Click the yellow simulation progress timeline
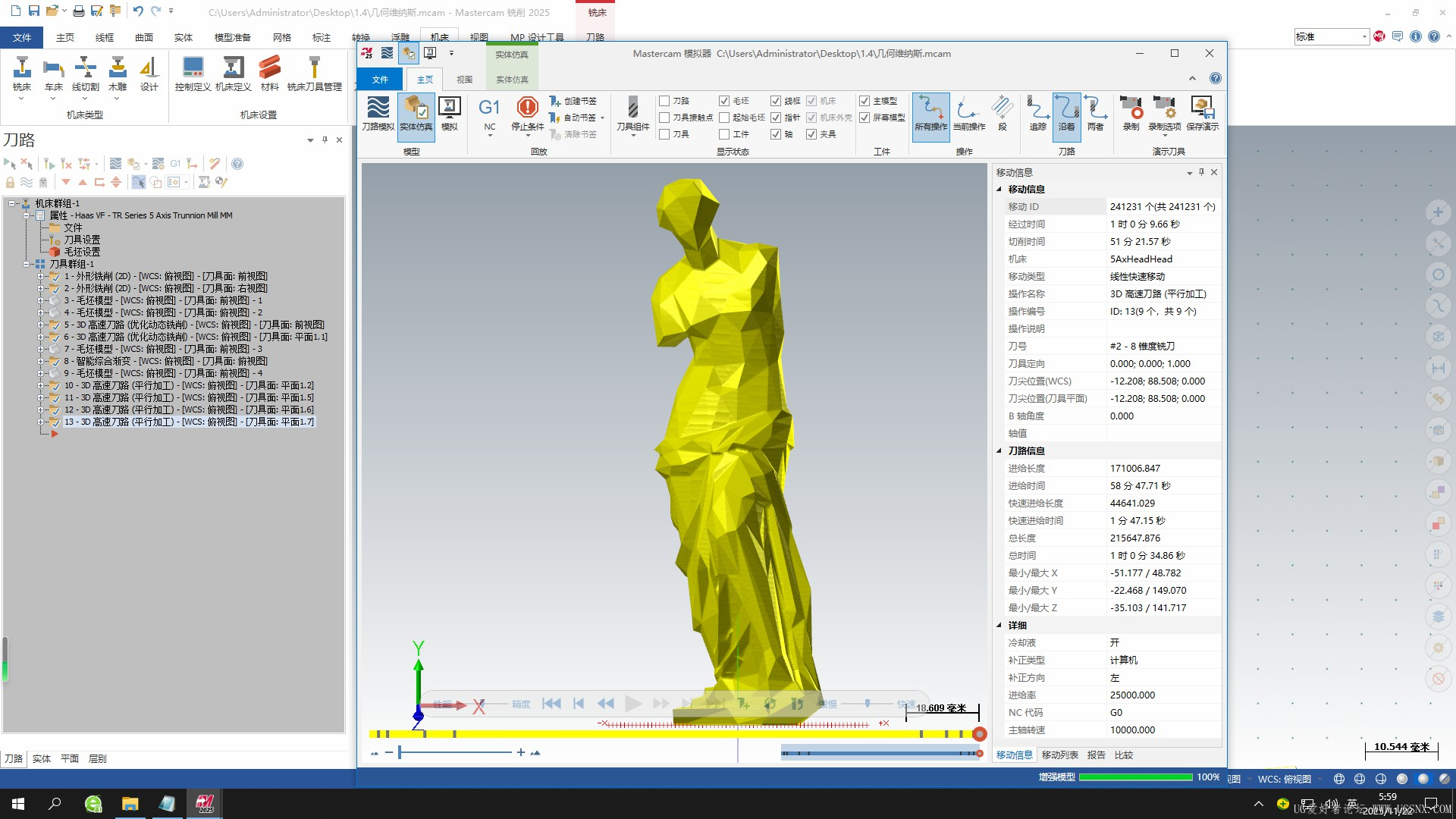 click(667, 733)
